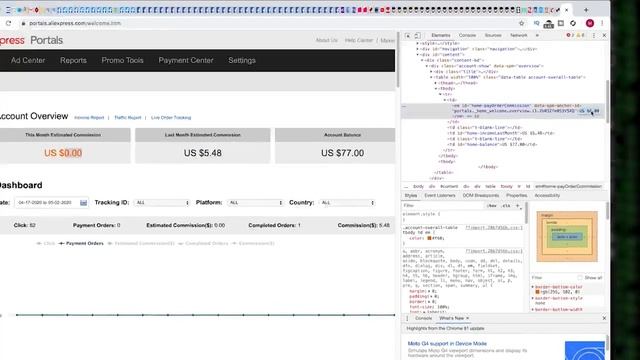Image resolution: width=640 pixels, height=360 pixels.
Task: Open the Traffic Report link
Action: coord(127,118)
